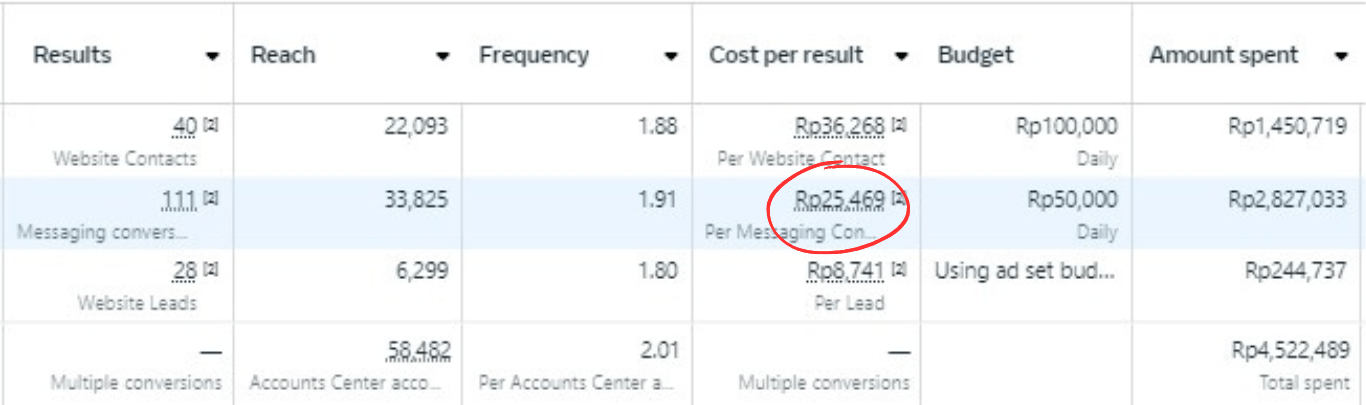
Task: Click the underlined 40 Website Contacts value
Action: pyautogui.click(x=185, y=127)
